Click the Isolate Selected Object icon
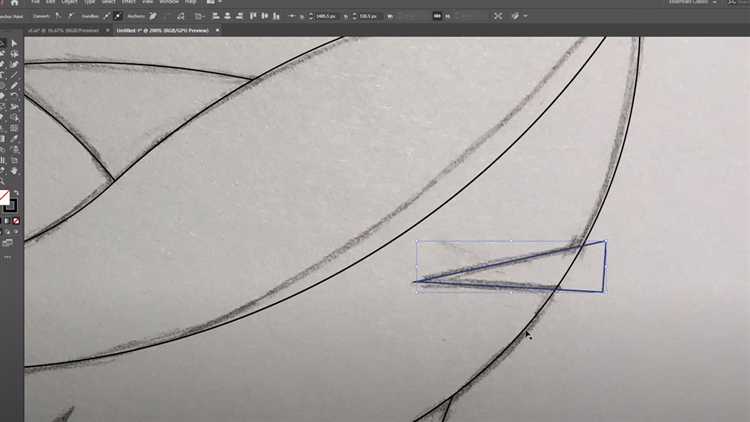The width and height of the screenshot is (750, 422). click(498, 16)
